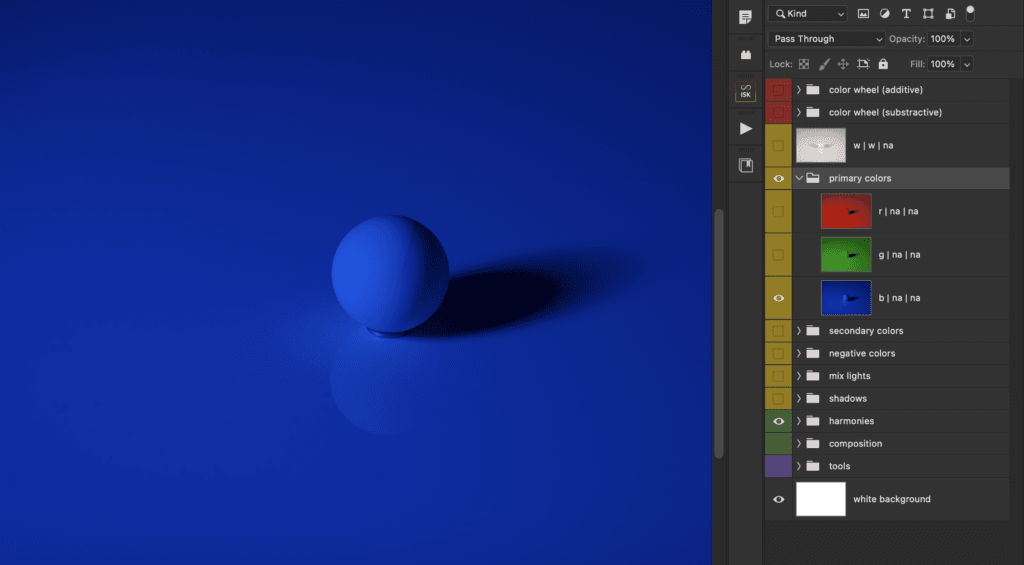
Task: Hide the harmonies group
Action: coord(778,421)
